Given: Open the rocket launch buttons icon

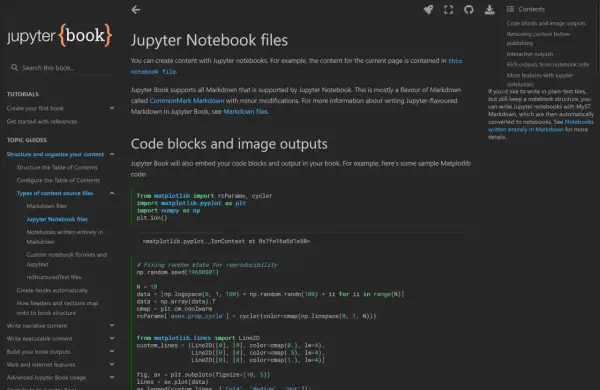Looking at the screenshot, I should [429, 10].
